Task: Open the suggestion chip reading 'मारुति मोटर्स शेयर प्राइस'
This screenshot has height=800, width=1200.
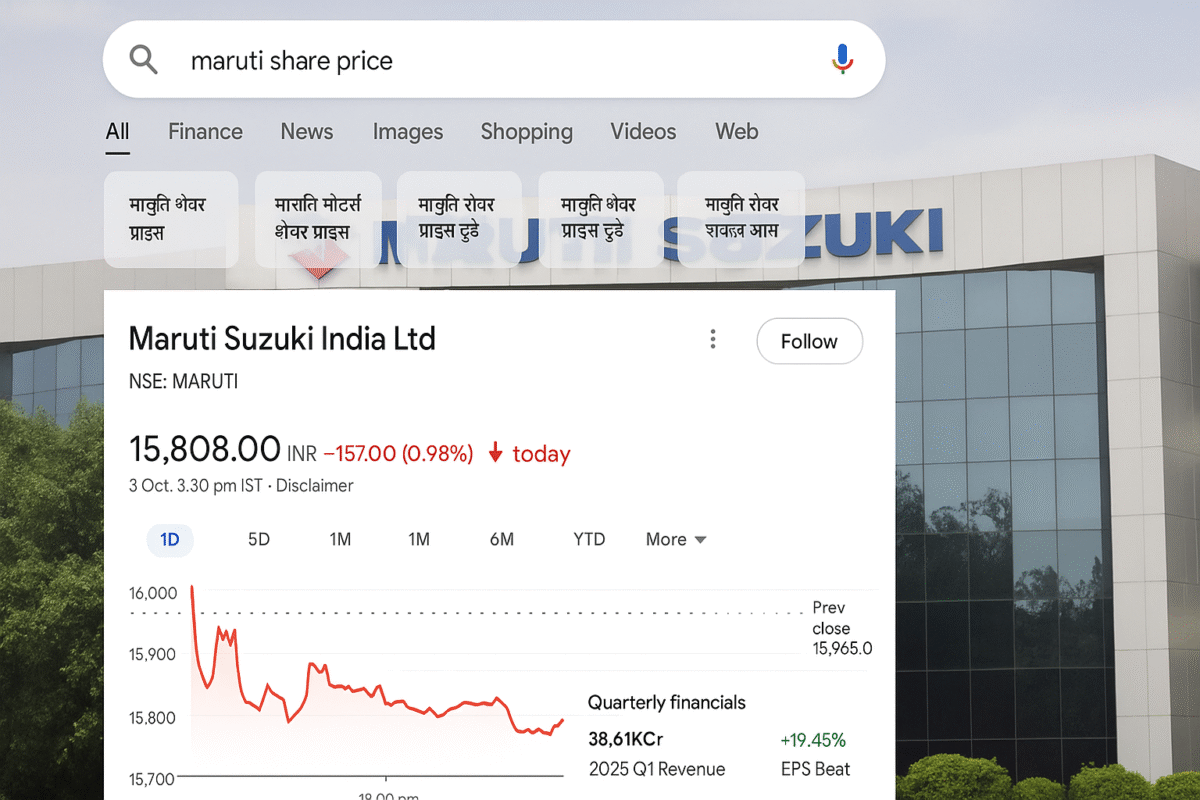Action: [318, 219]
